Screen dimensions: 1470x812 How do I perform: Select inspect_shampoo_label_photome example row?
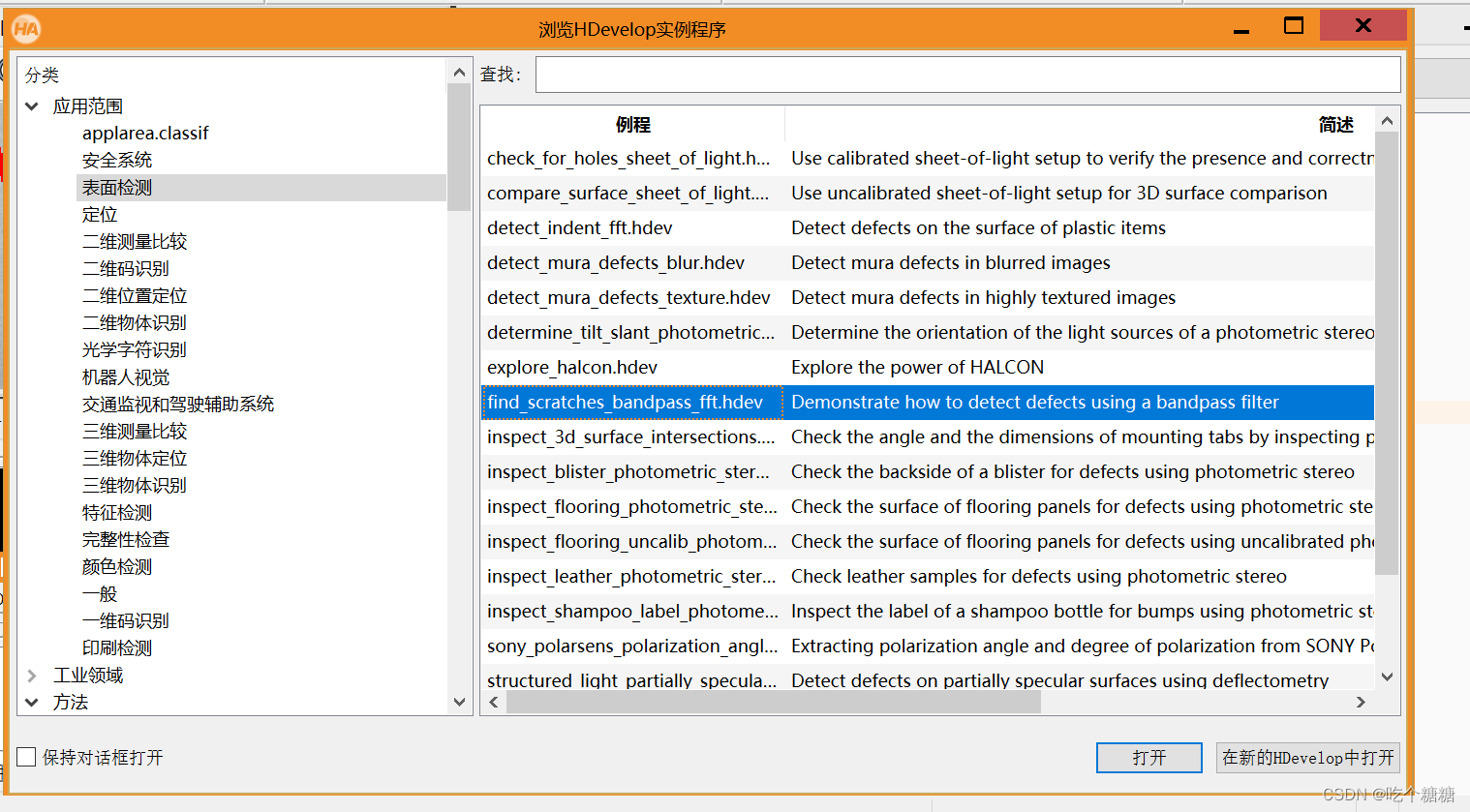[928, 612]
